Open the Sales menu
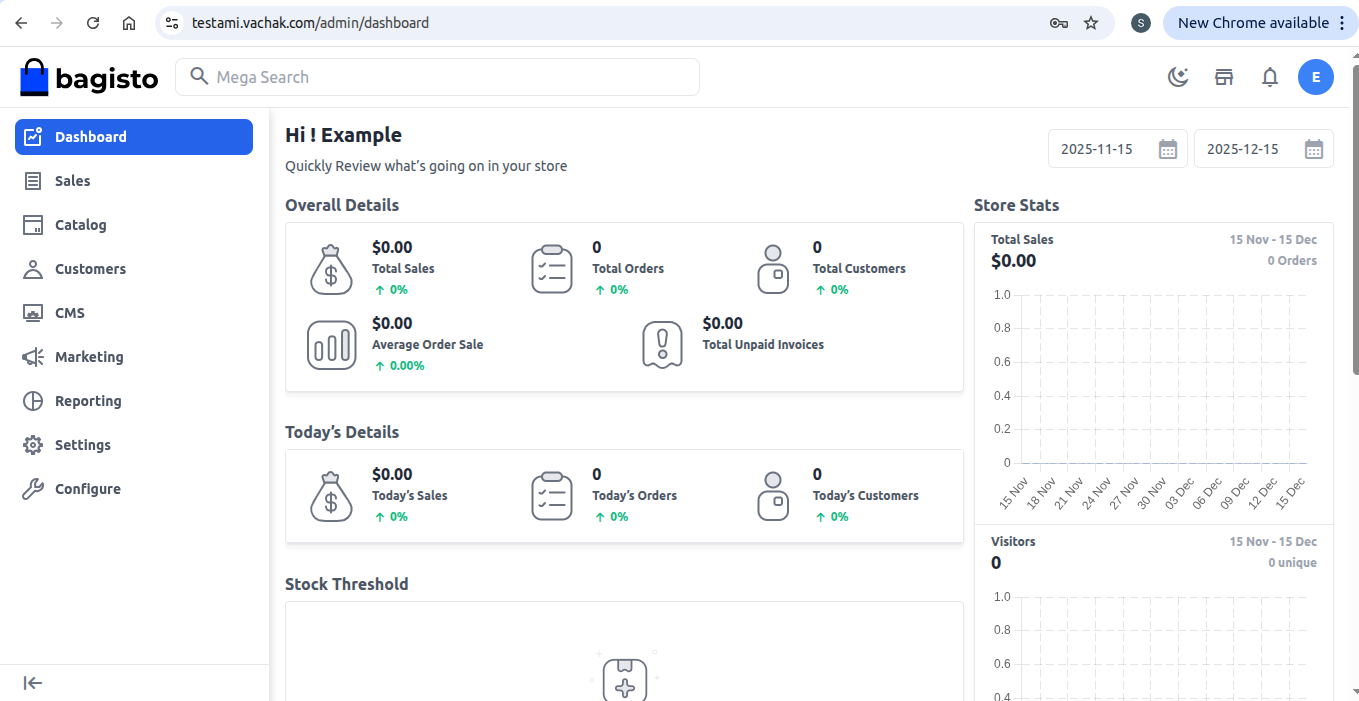This screenshot has height=701, width=1359. 72,181
